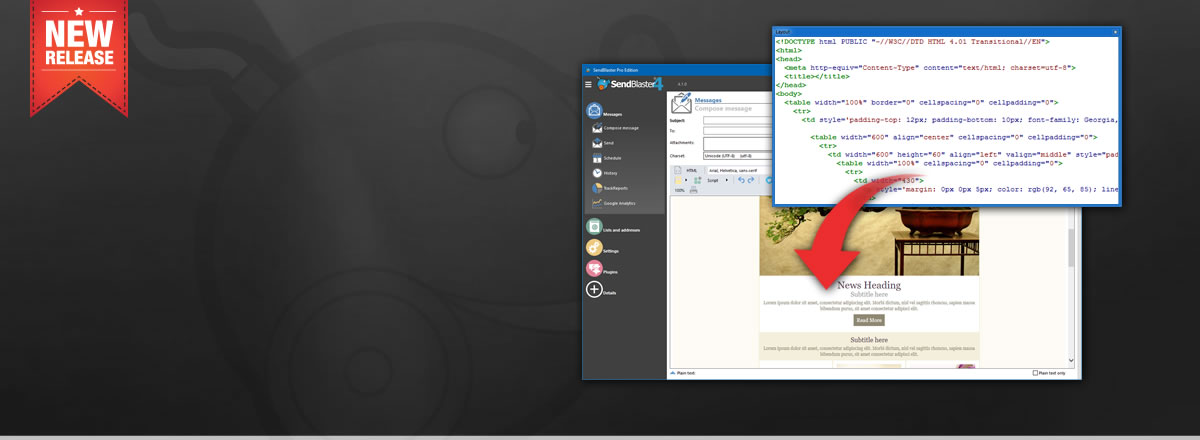Image resolution: width=1200 pixels, height=440 pixels.
Task: Click the Compose message envelope header icon
Action: point(681,105)
